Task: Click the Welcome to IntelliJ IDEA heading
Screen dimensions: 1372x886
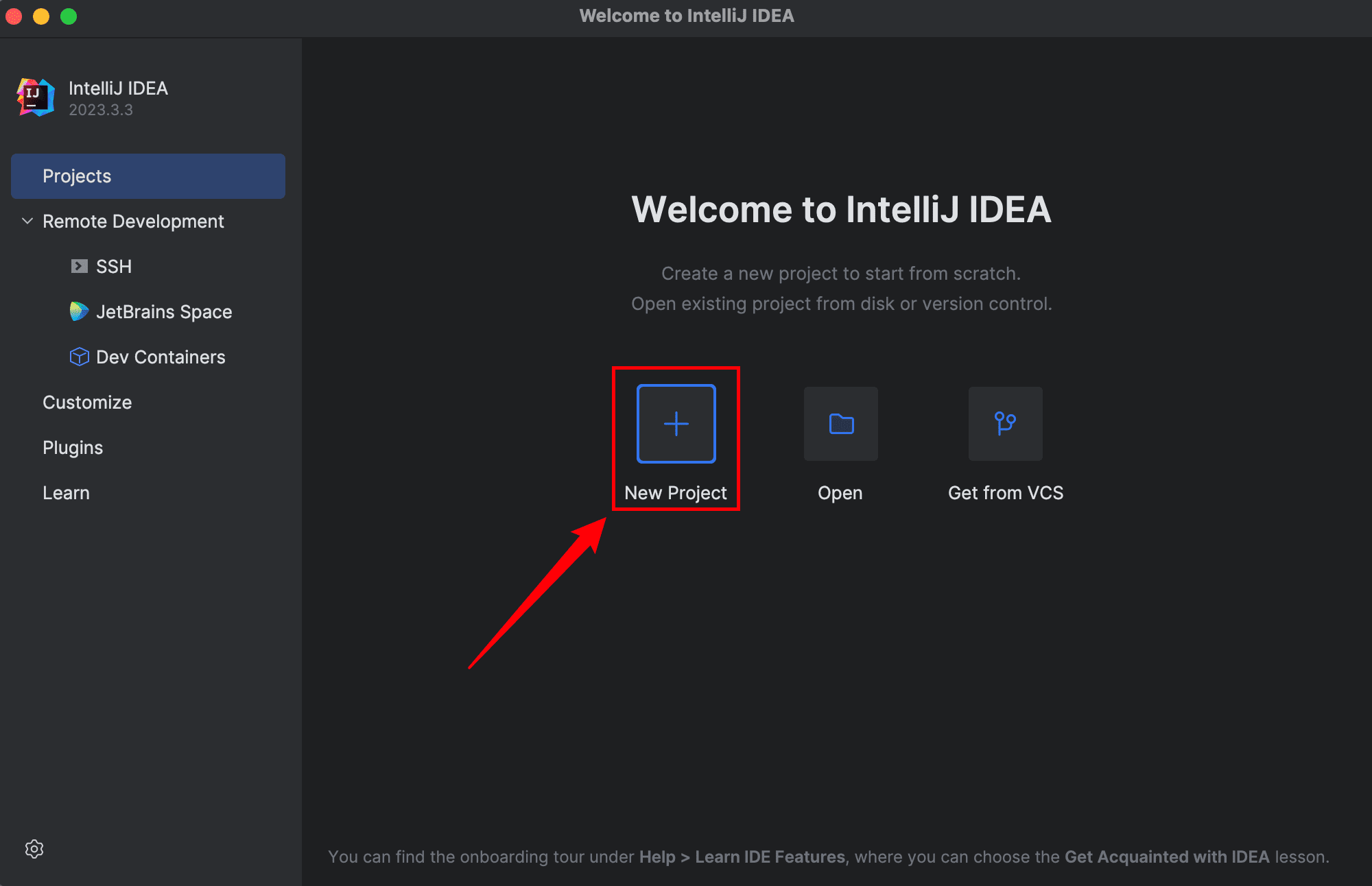Action: [x=841, y=209]
